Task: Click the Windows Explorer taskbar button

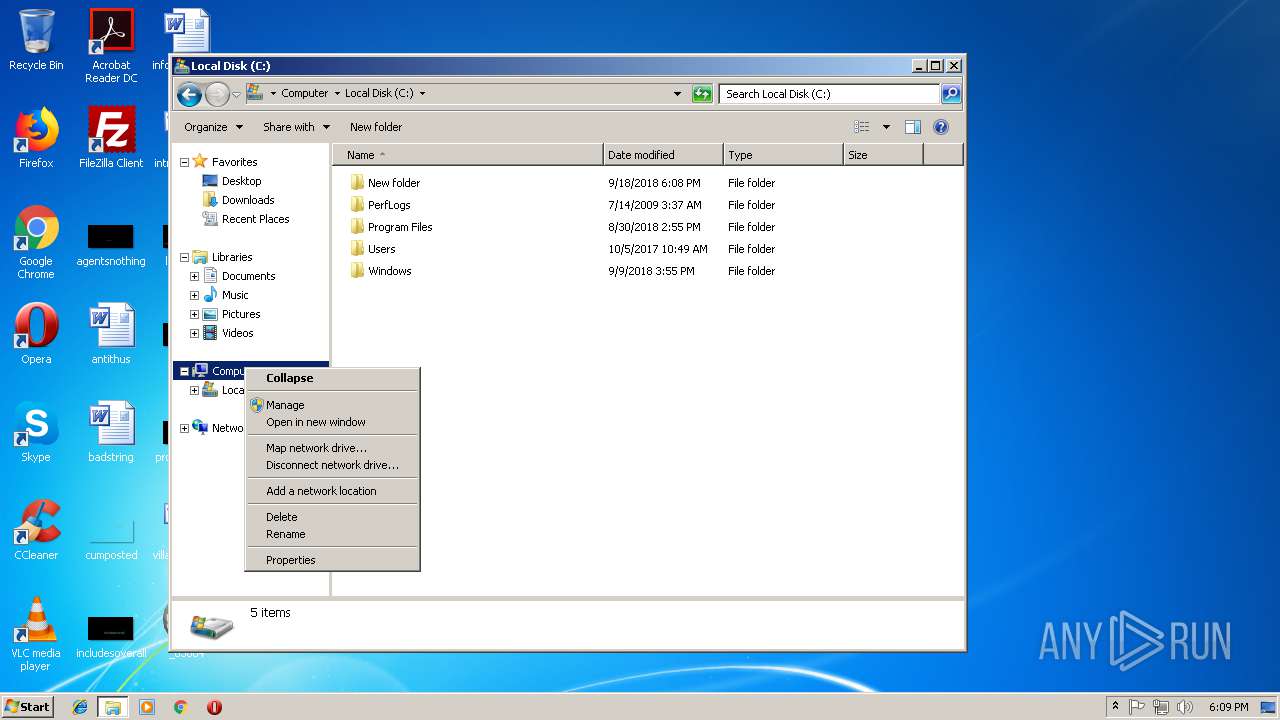Action: 113,707
